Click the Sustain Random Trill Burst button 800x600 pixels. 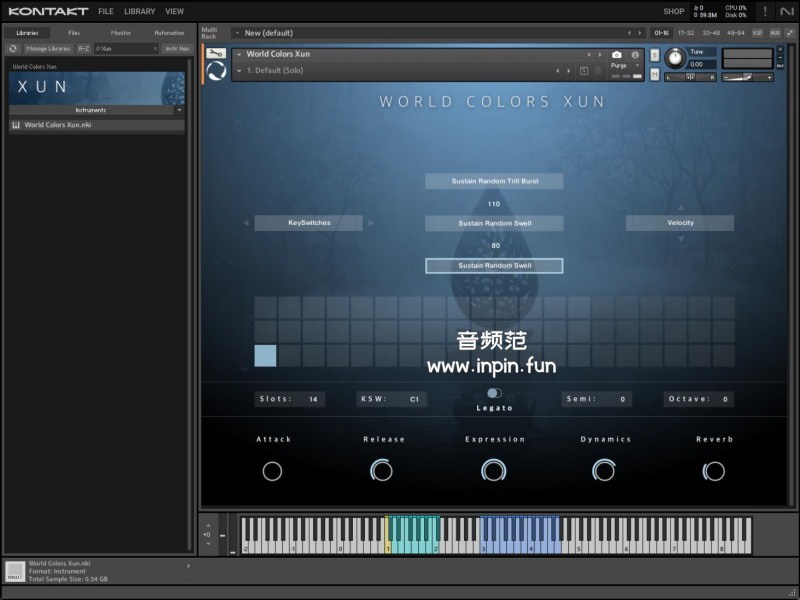coord(494,181)
